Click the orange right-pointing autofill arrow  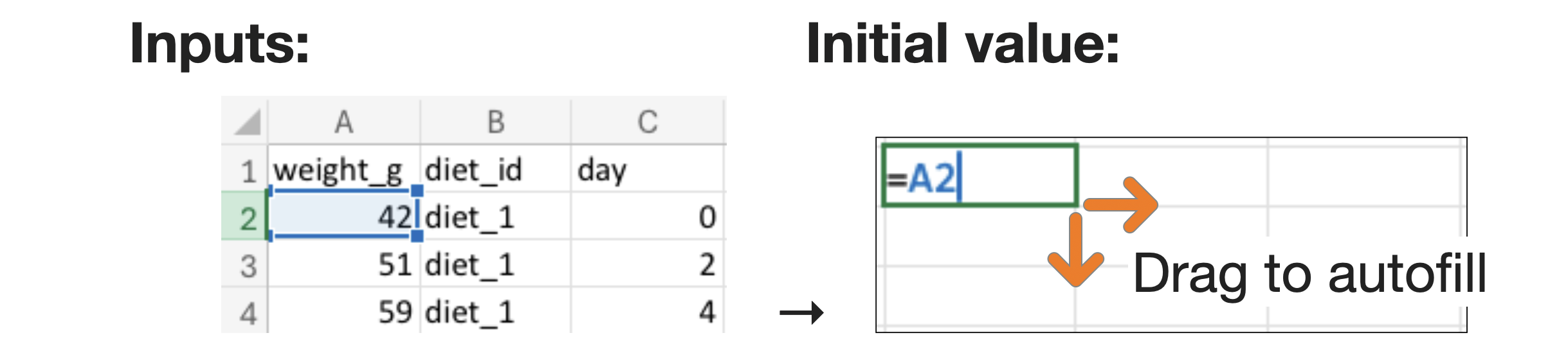pyautogui.click(x=1121, y=204)
